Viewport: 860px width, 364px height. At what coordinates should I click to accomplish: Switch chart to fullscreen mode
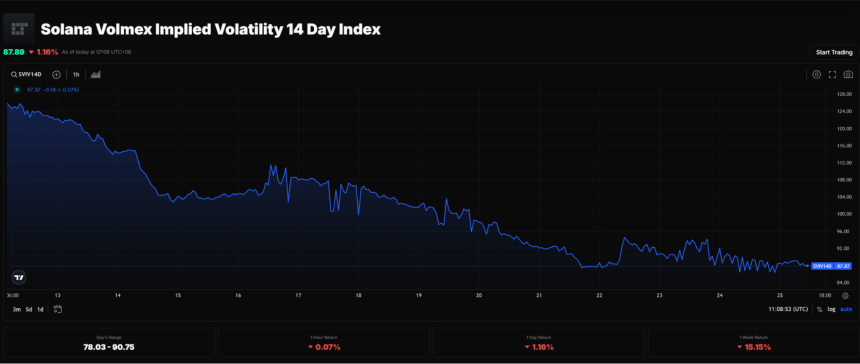pyautogui.click(x=832, y=75)
